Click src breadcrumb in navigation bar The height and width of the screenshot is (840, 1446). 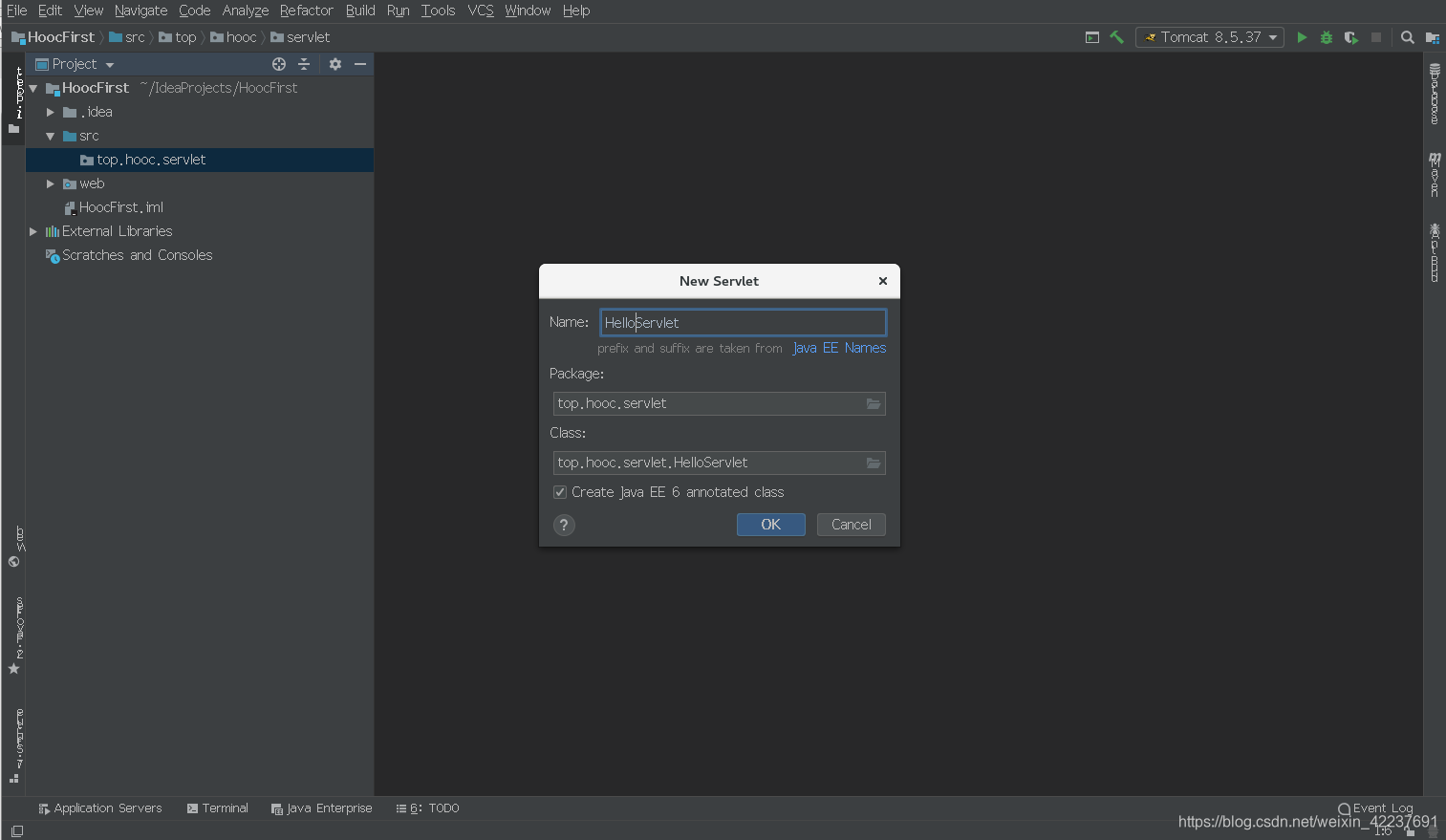tap(127, 37)
